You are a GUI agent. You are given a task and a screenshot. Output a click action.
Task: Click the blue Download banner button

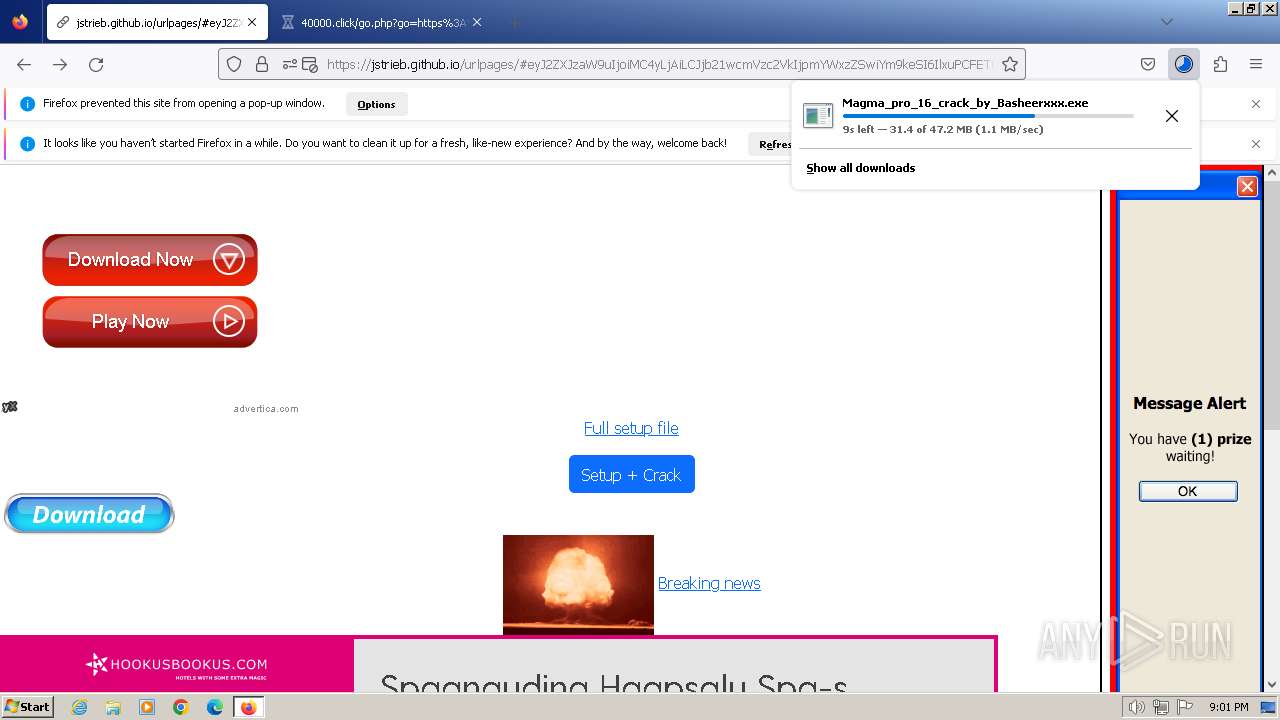pyautogui.click(x=89, y=514)
